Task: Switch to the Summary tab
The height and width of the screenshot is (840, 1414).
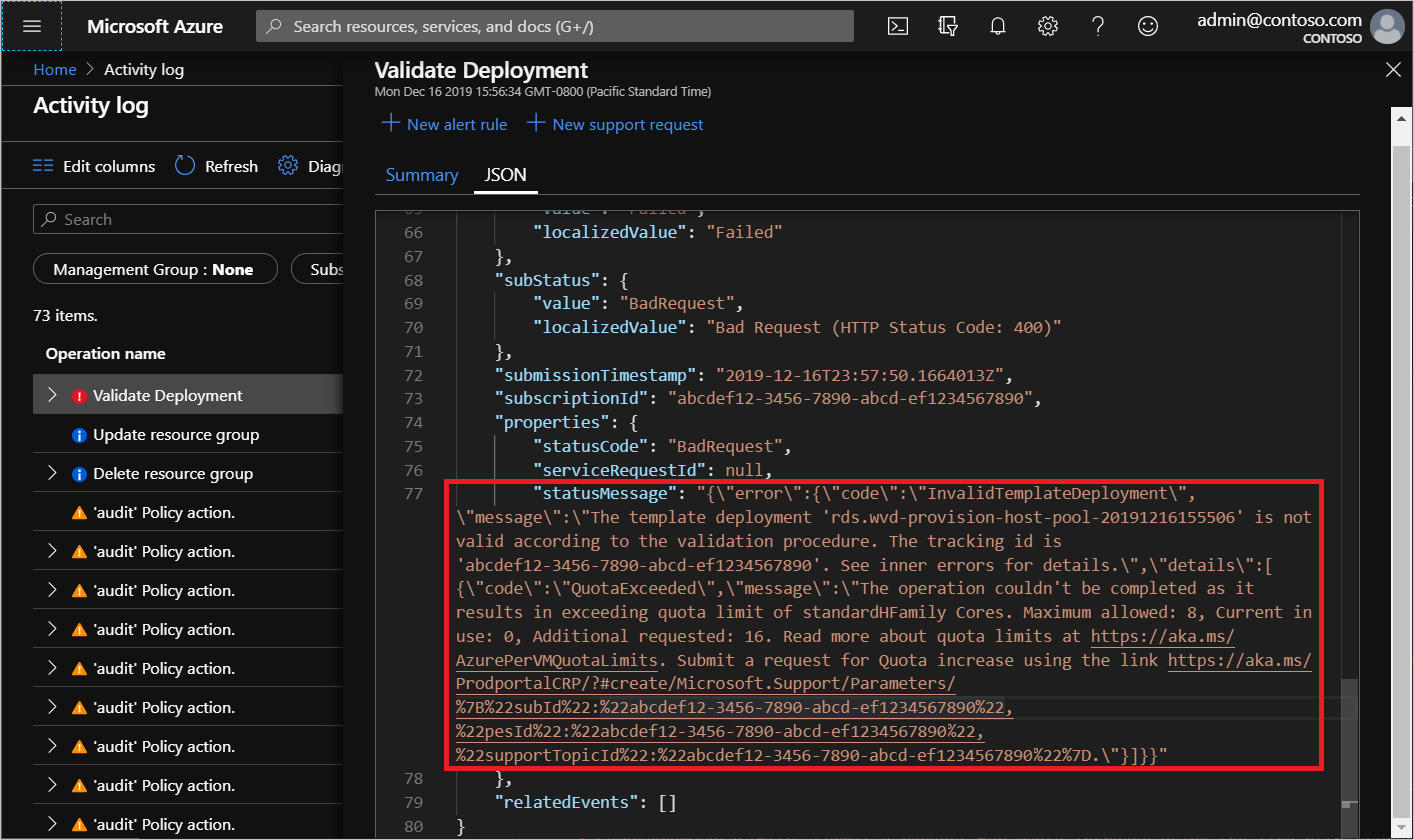Action: 422,174
